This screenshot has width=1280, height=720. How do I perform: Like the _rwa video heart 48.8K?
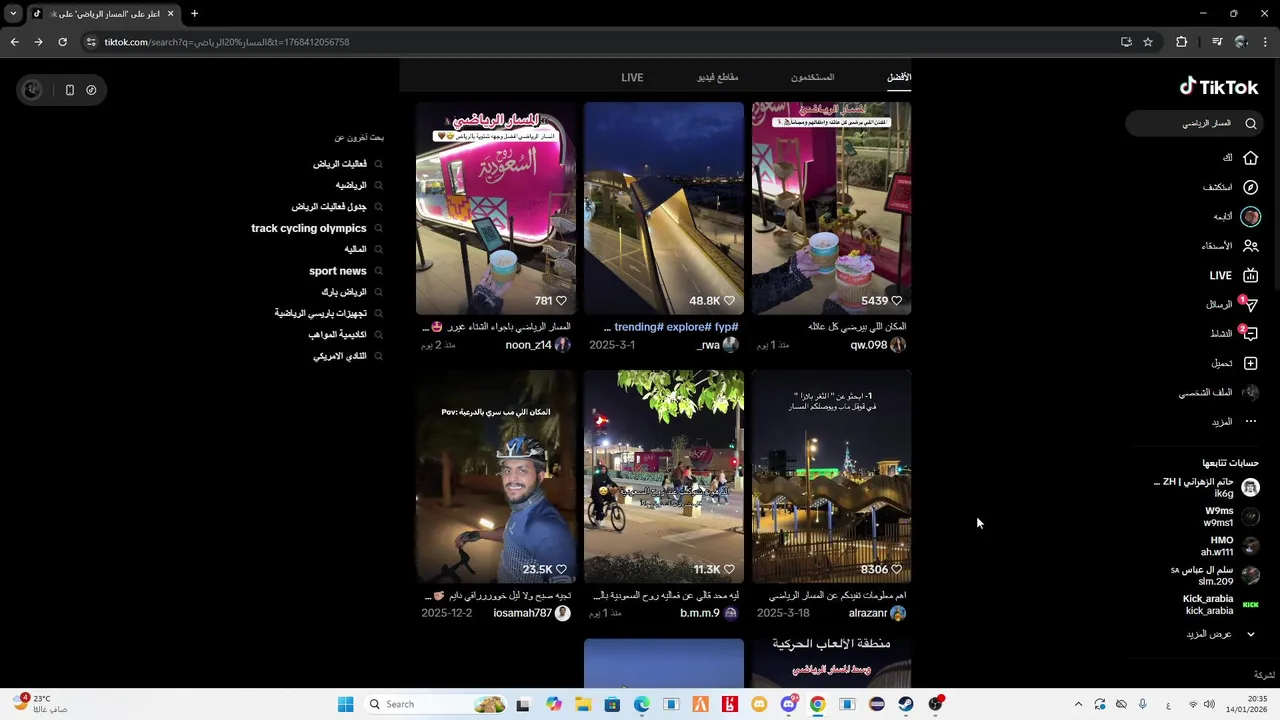click(x=729, y=301)
